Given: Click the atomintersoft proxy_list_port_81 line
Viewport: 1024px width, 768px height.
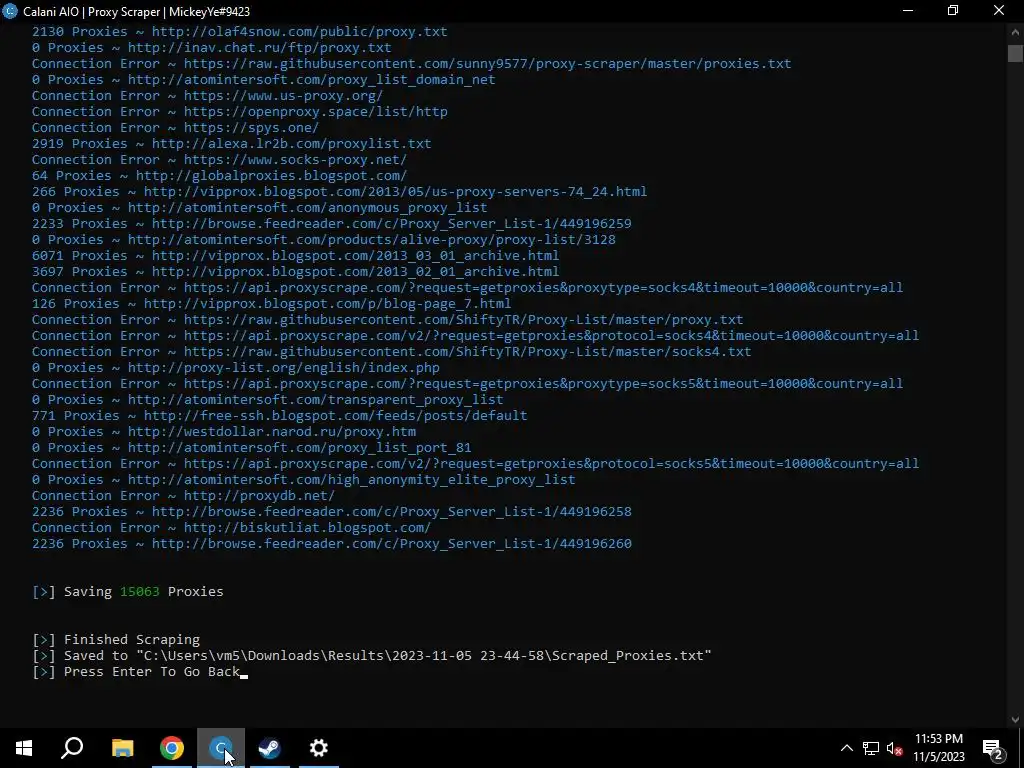Looking at the screenshot, I should pos(251,447).
